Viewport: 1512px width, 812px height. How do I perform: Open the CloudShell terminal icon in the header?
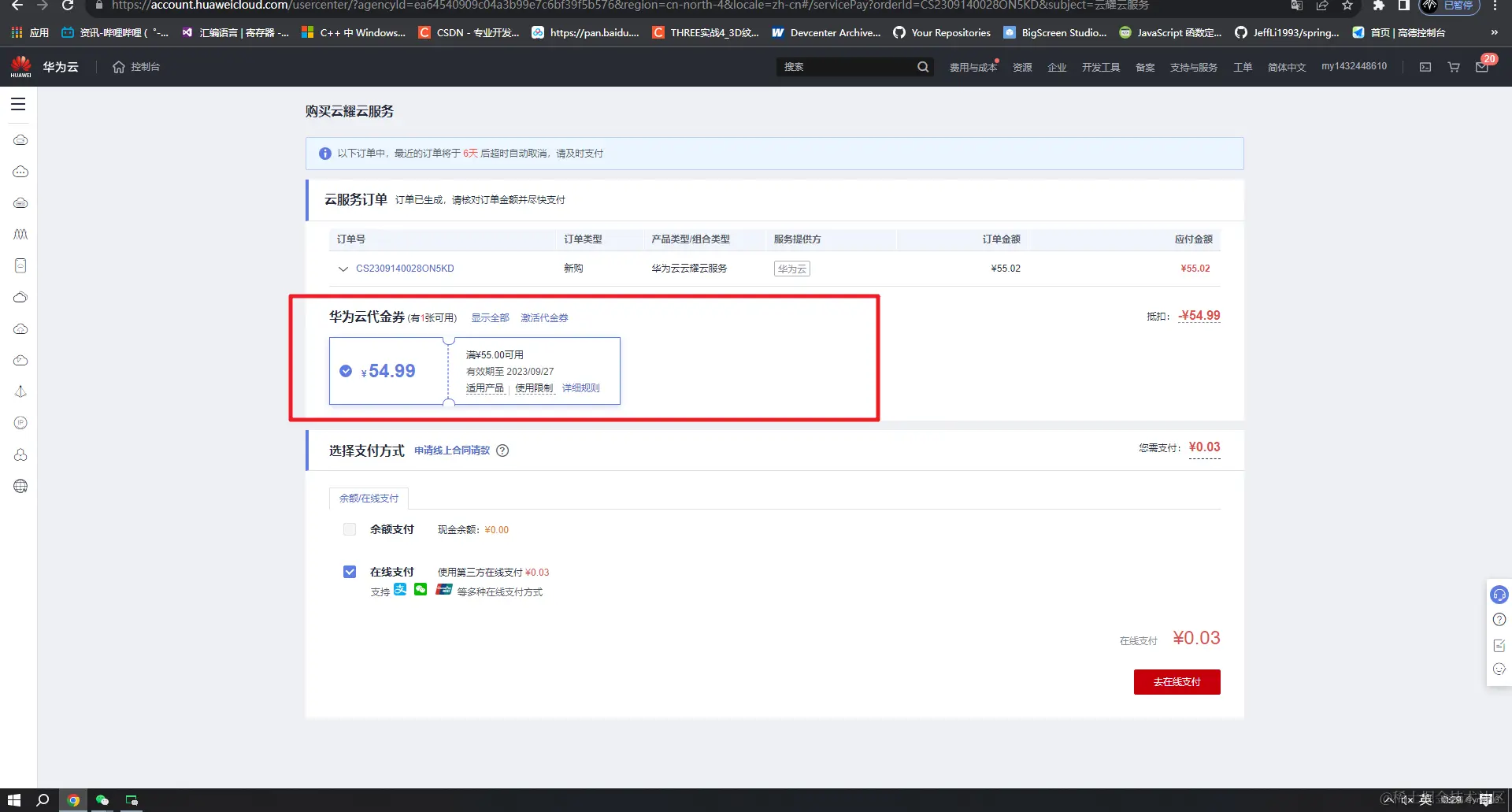coord(1425,67)
